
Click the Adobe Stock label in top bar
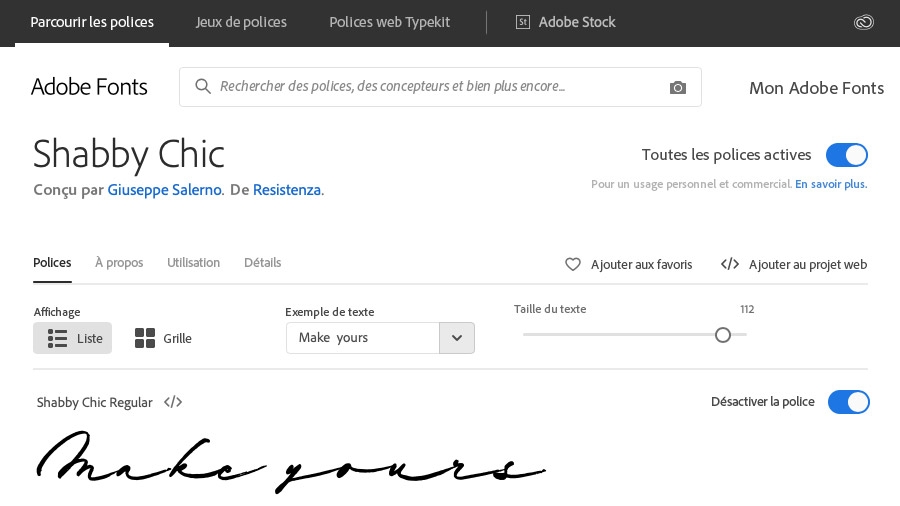point(577,22)
